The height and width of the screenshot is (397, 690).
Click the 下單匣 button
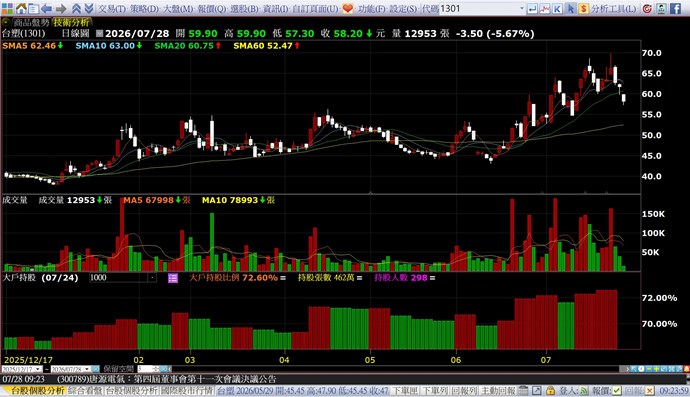(404, 390)
